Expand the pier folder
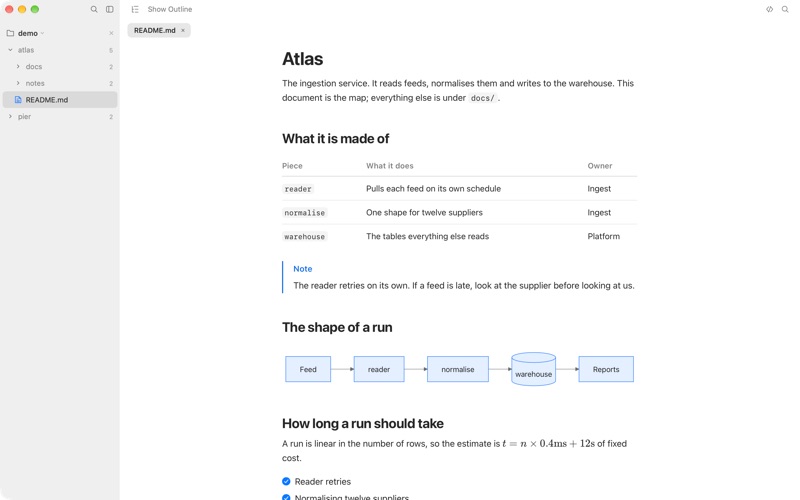Screen dimensions: 800x500 [x=10, y=117]
